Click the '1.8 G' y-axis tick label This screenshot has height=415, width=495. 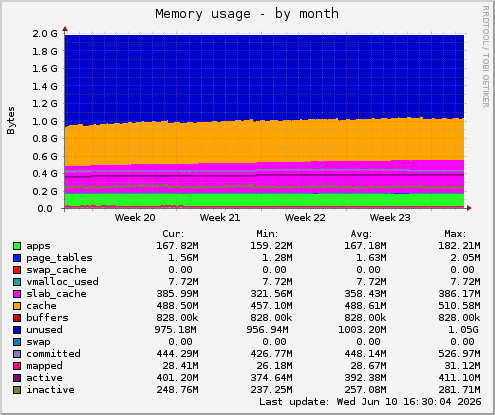point(45,51)
